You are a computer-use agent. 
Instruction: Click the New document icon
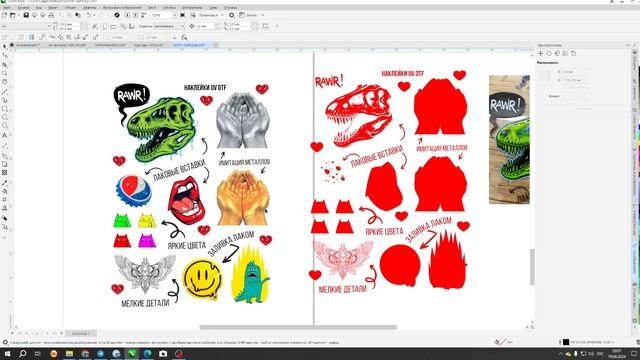pyautogui.click(x=4, y=15)
